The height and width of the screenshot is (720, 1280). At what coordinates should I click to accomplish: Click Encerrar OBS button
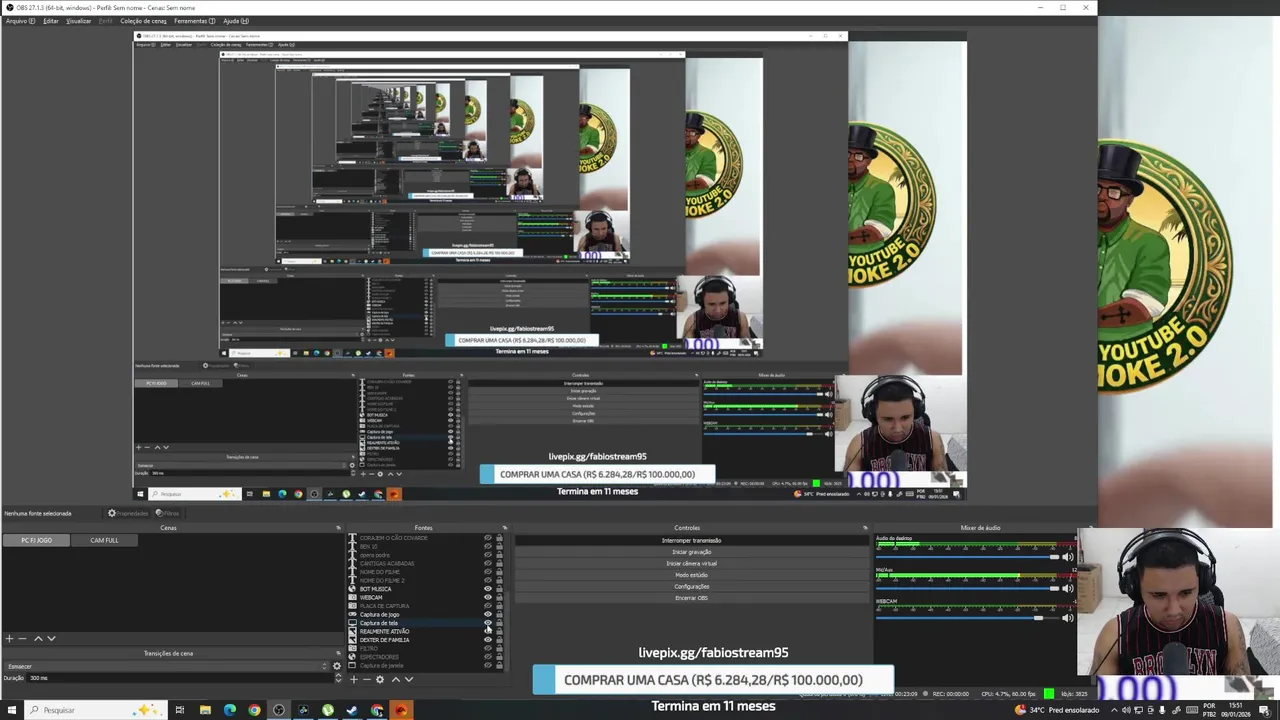691,598
